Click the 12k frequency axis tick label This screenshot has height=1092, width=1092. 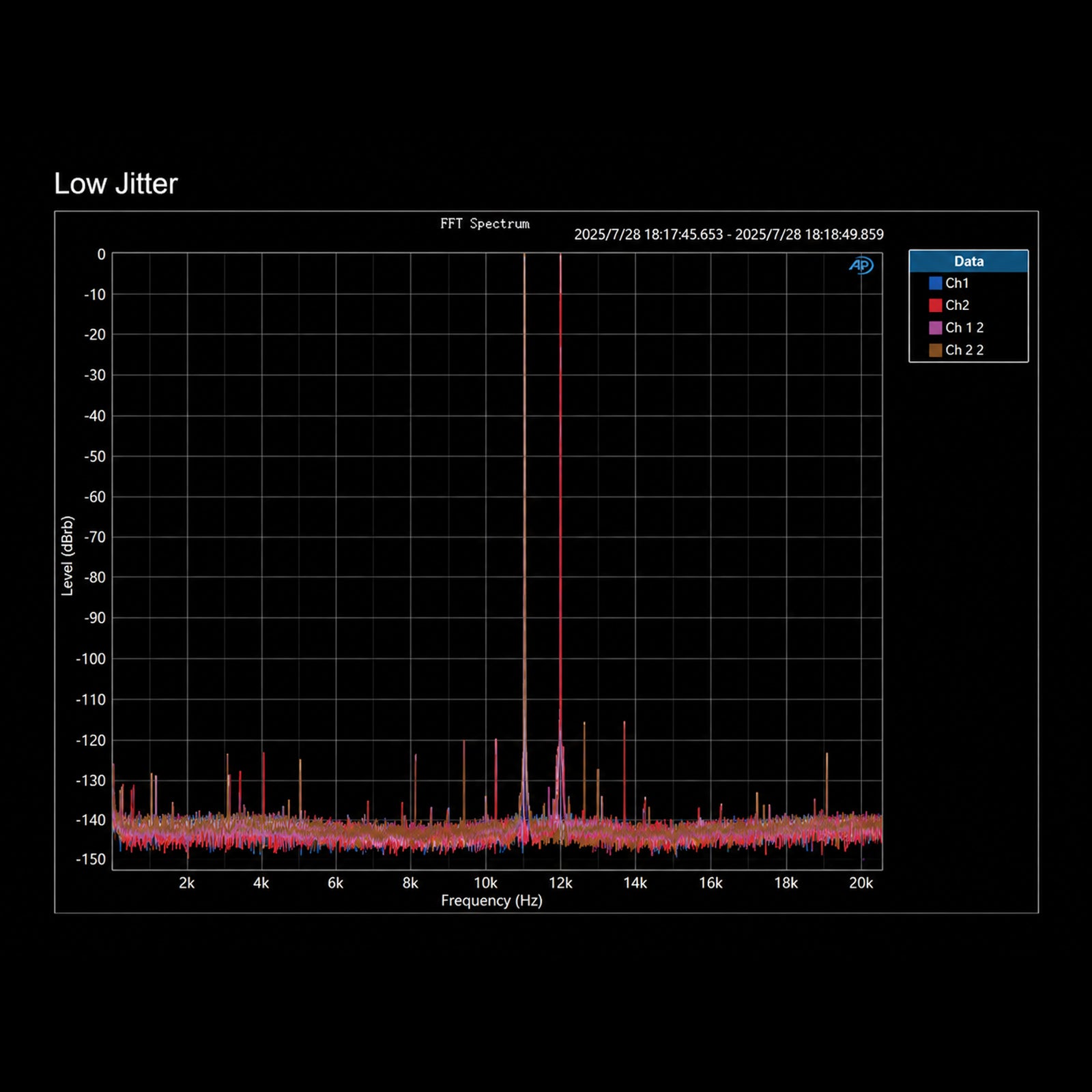click(x=560, y=883)
